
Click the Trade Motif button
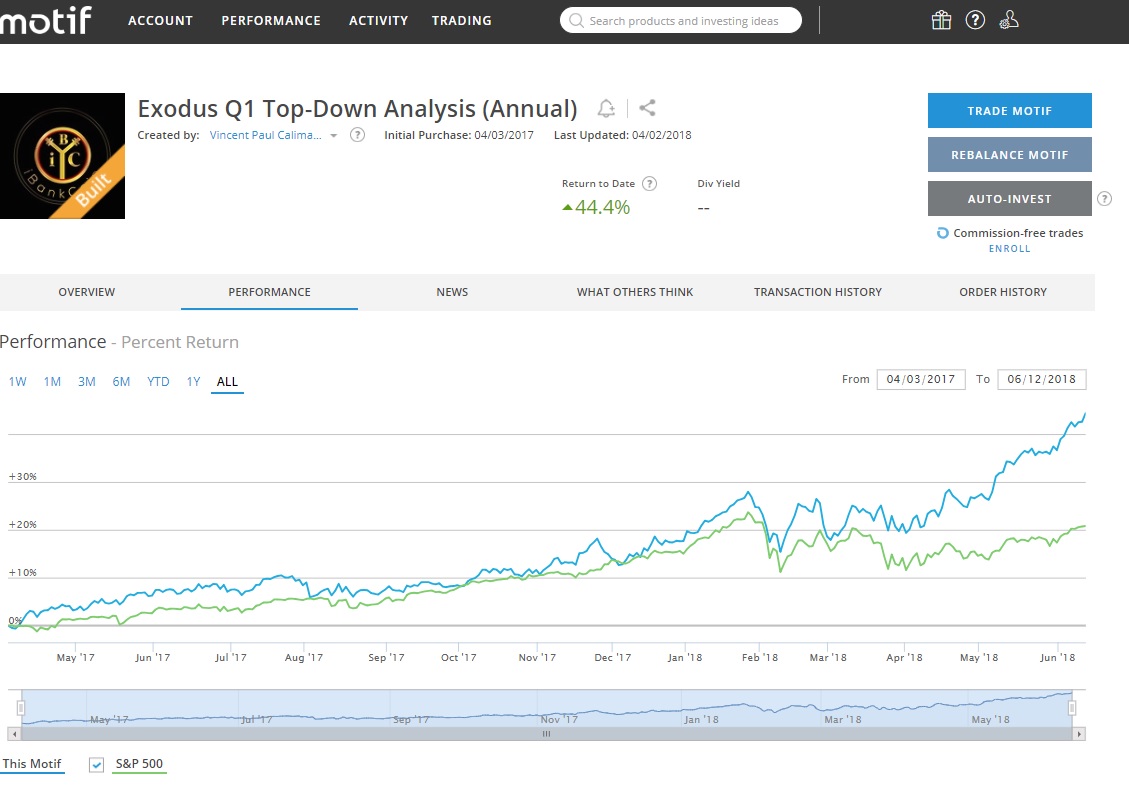pyautogui.click(x=1009, y=111)
